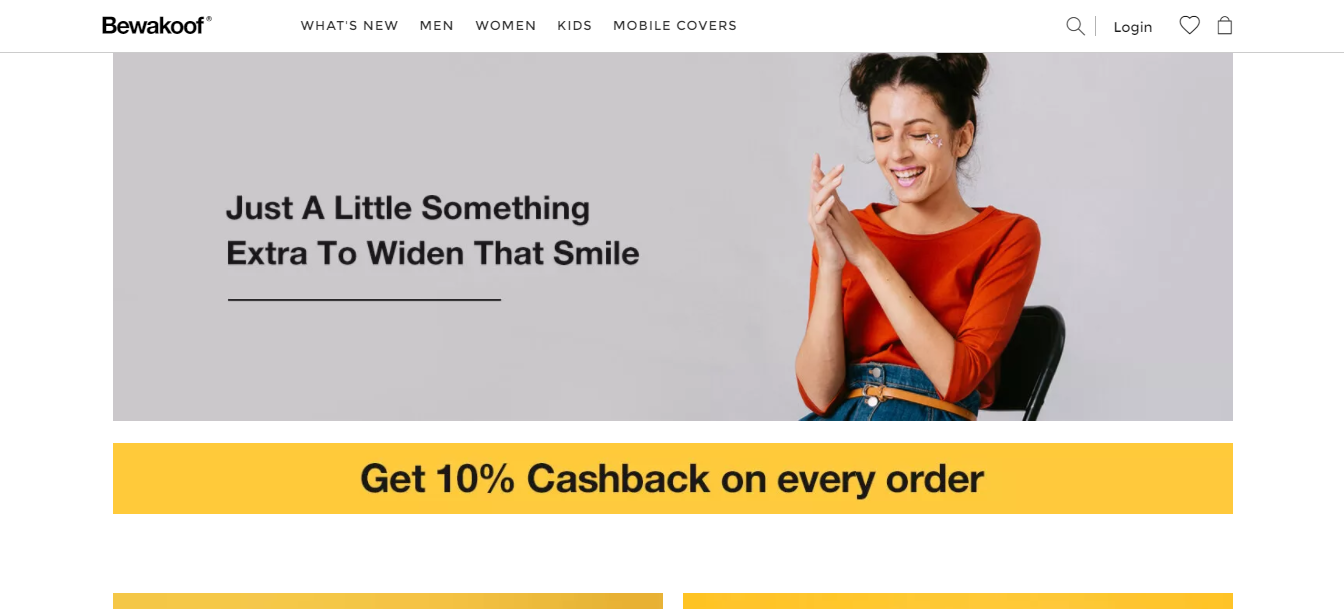The image size is (1344, 609).
Task: Open the MEN category menu
Action: pos(437,26)
